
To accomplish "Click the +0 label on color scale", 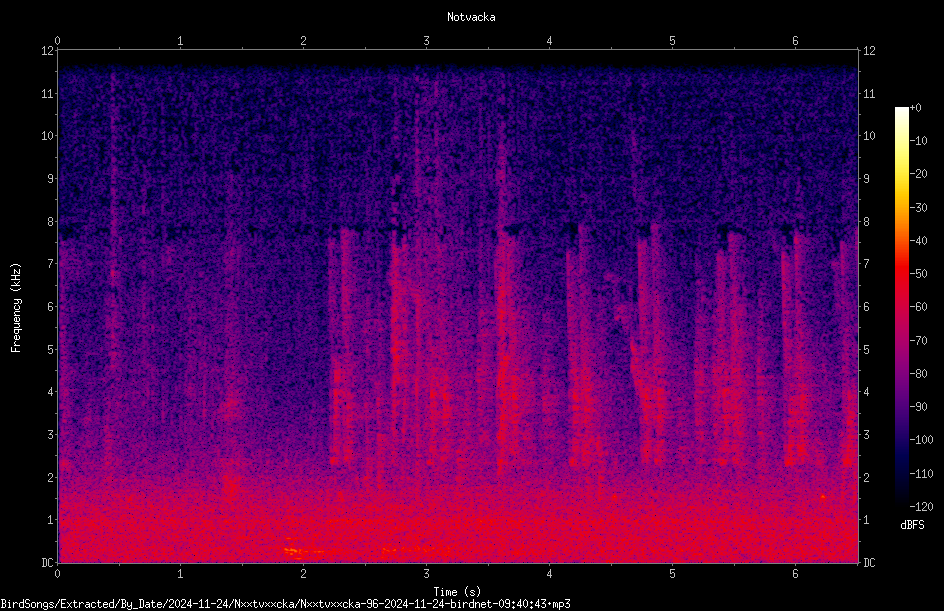I will [x=916, y=108].
